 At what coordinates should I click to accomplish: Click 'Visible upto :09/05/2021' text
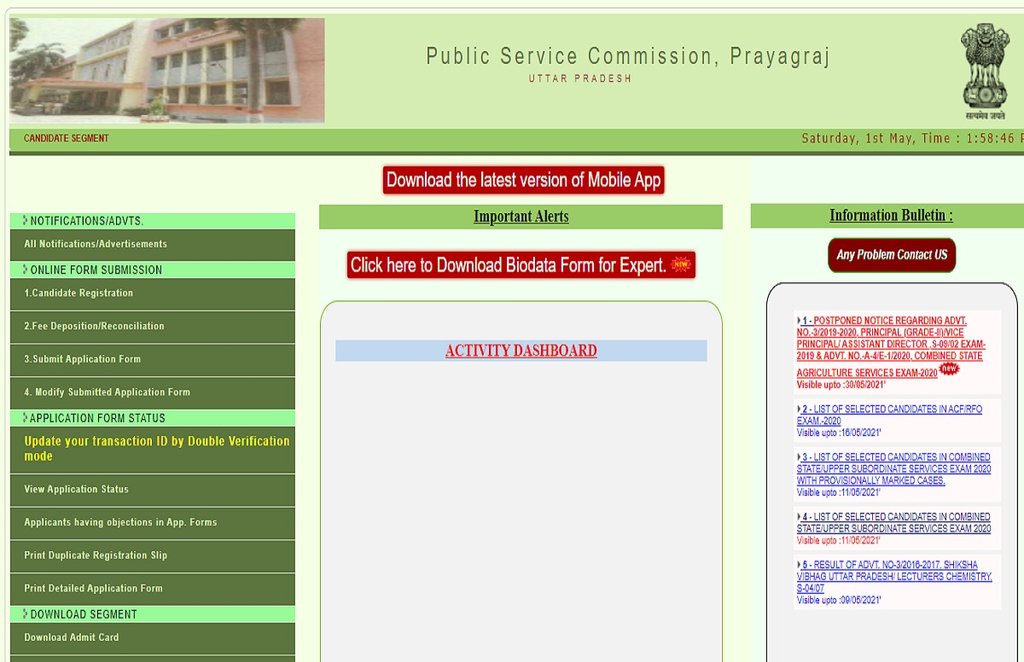(839, 600)
